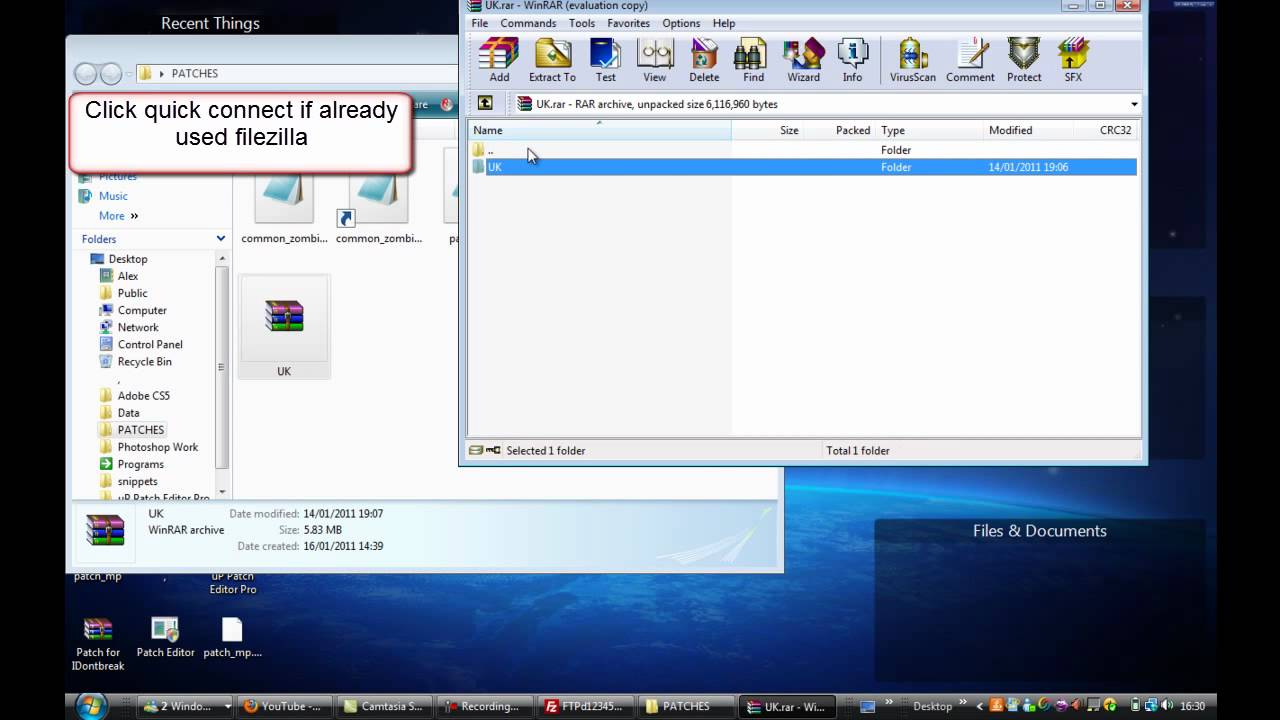
Task: Open the Commands menu
Action: click(x=528, y=23)
